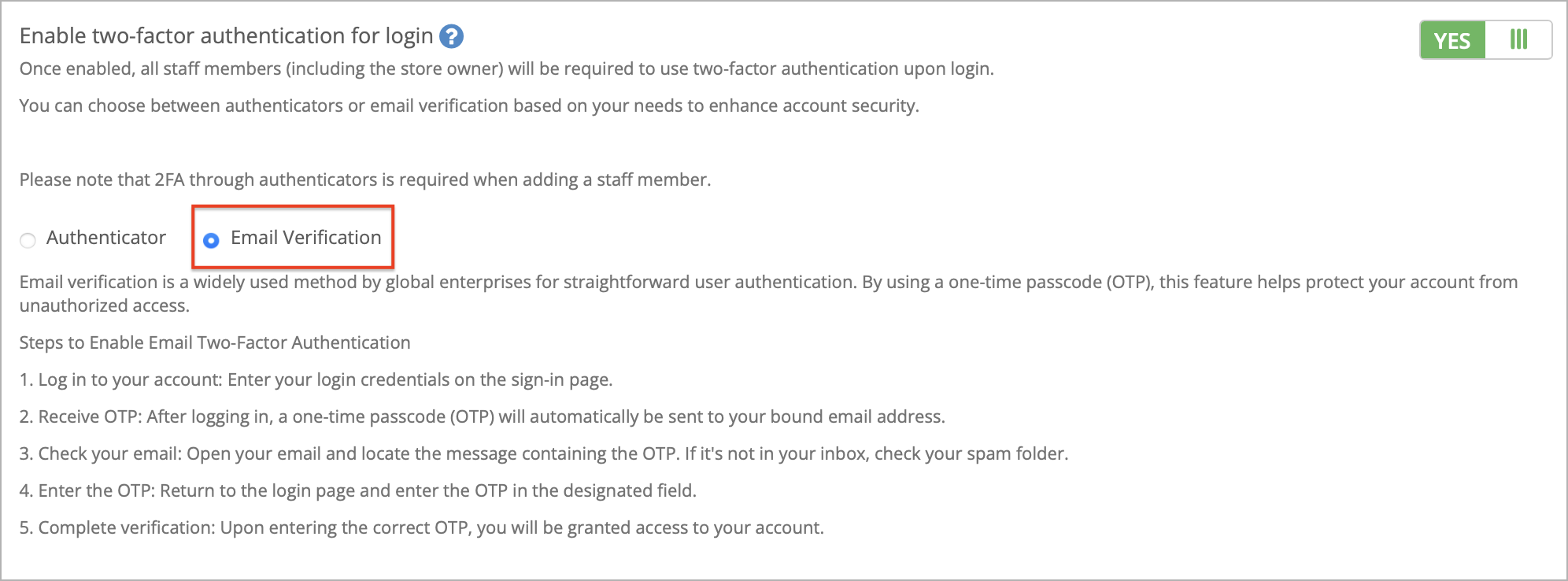Click step 1 'Log in to your account'
This screenshot has height=581, width=1568.
pos(316,380)
